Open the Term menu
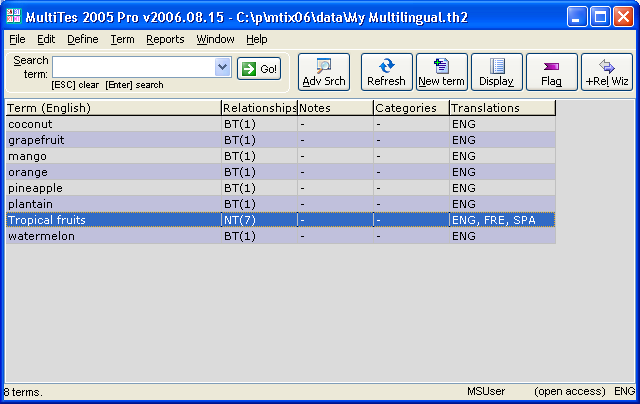 pos(122,39)
